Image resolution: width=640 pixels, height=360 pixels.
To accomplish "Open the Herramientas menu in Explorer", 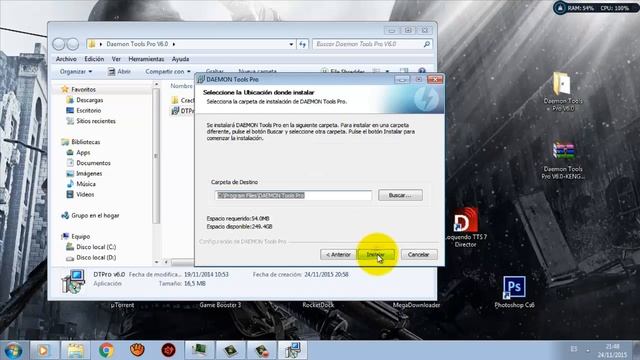I will [x=146, y=59].
